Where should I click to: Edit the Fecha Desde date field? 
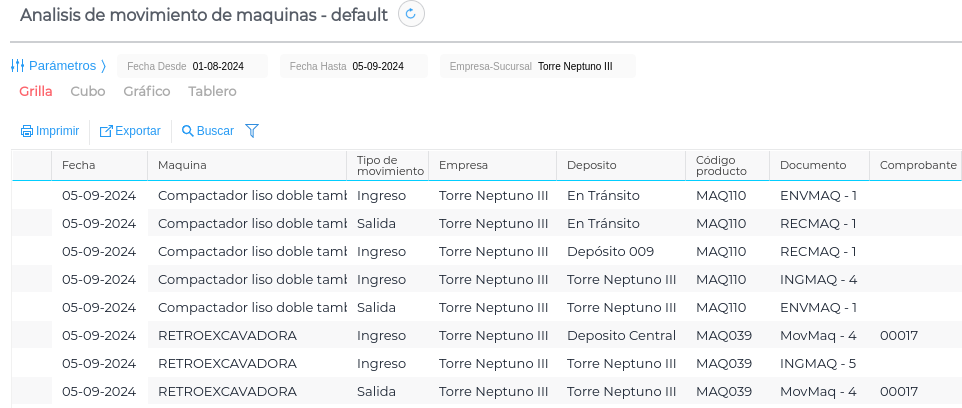(x=218, y=66)
